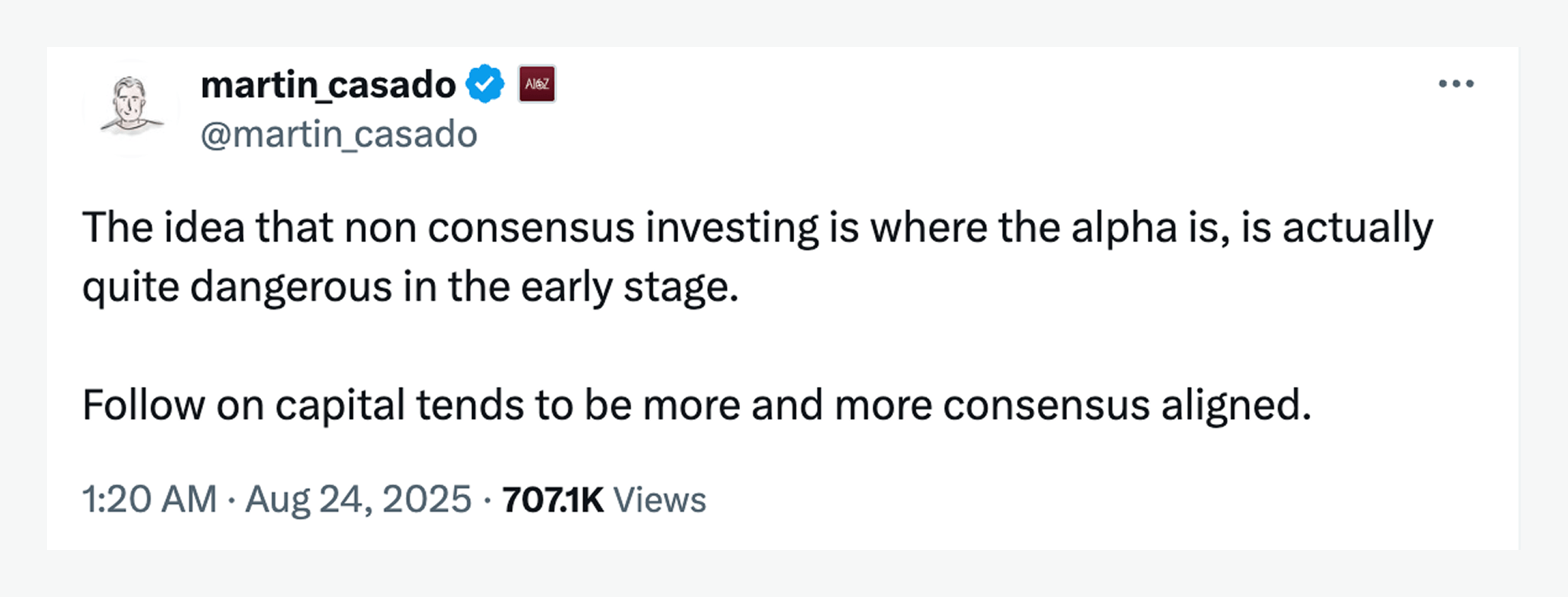Image resolution: width=1568 pixels, height=597 pixels.
Task: Click the blue verified checkmark badge
Action: point(485,84)
